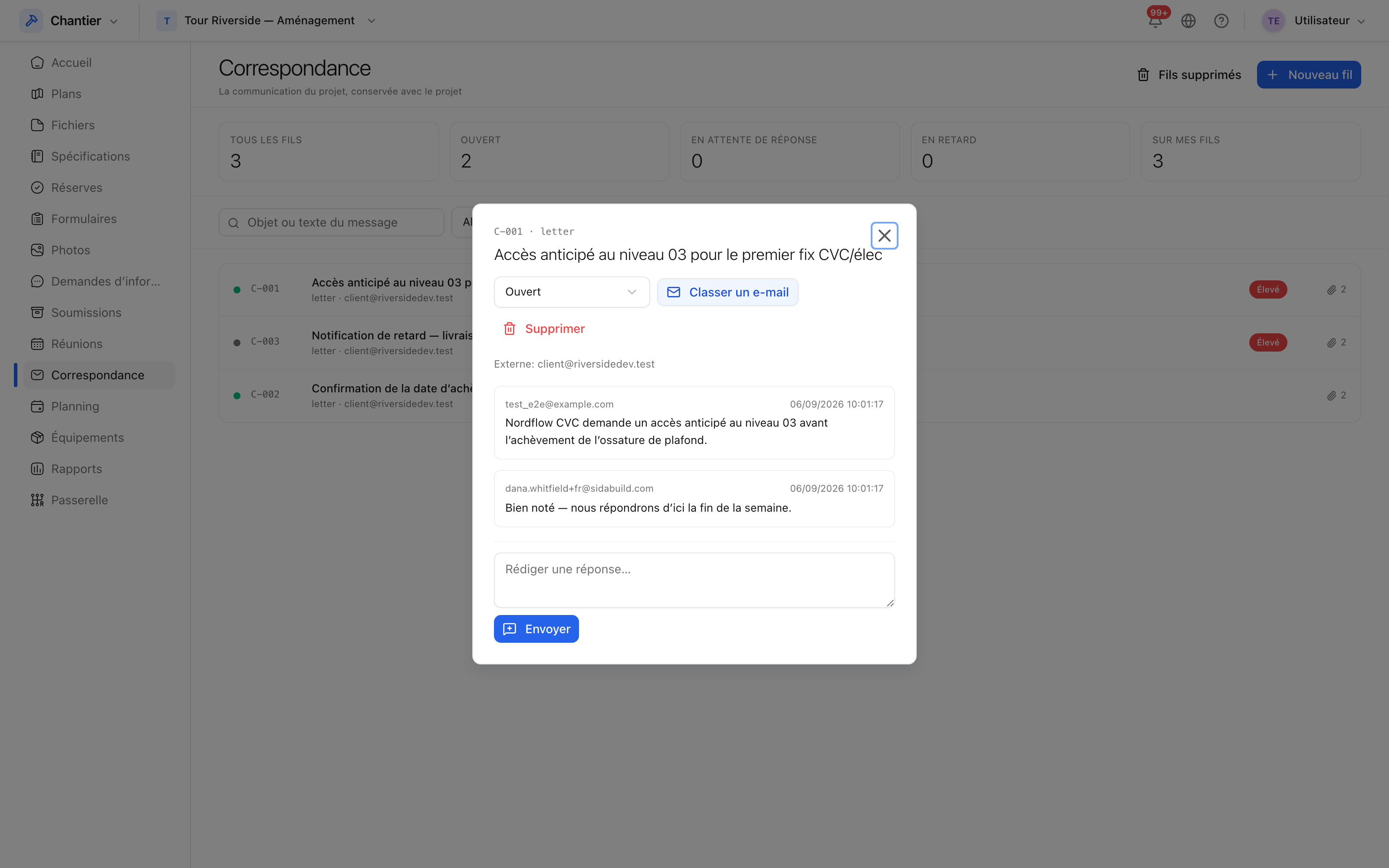Click the Rapports sidebar icon

[37, 469]
